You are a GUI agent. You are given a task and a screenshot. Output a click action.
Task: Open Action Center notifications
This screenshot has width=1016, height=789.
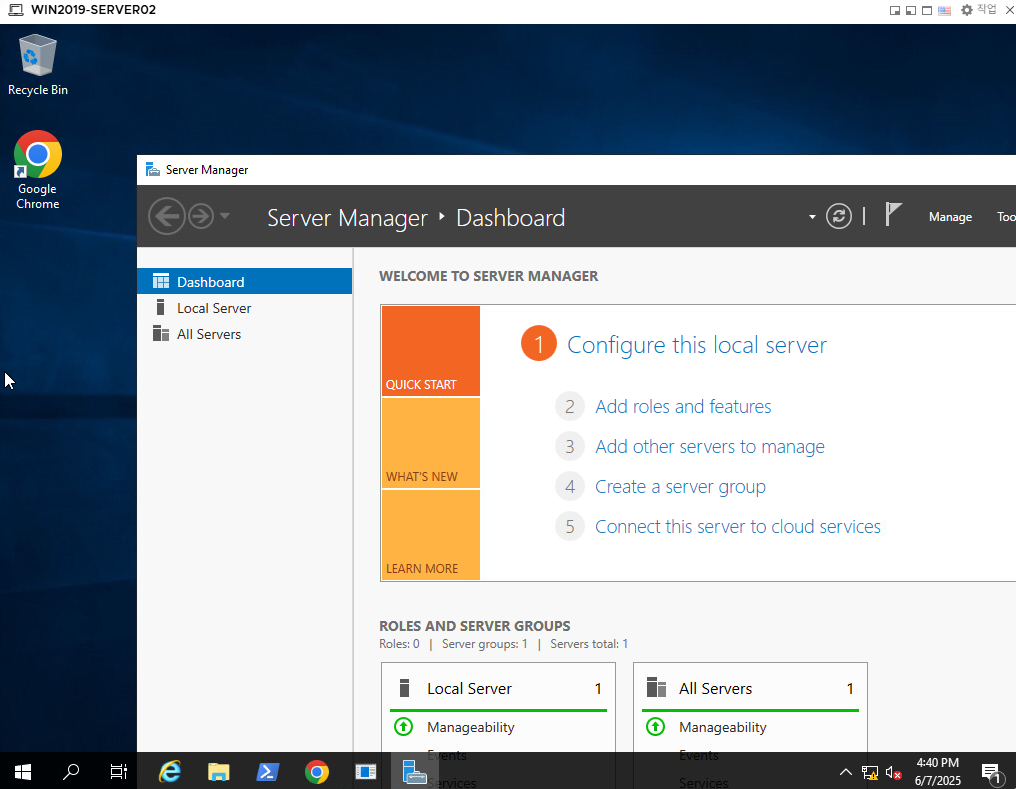tap(991, 772)
